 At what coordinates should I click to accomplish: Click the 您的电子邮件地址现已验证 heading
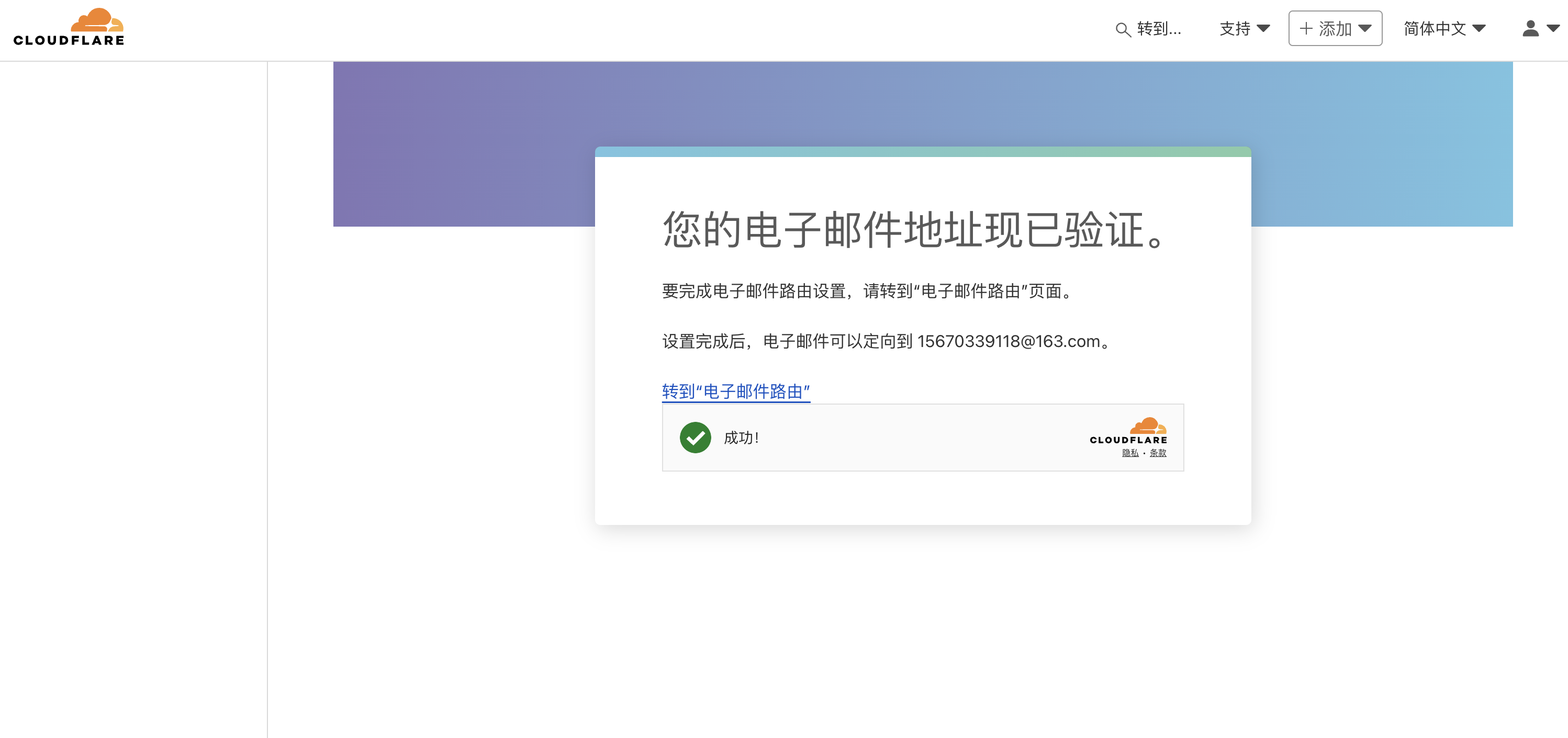[x=913, y=230]
